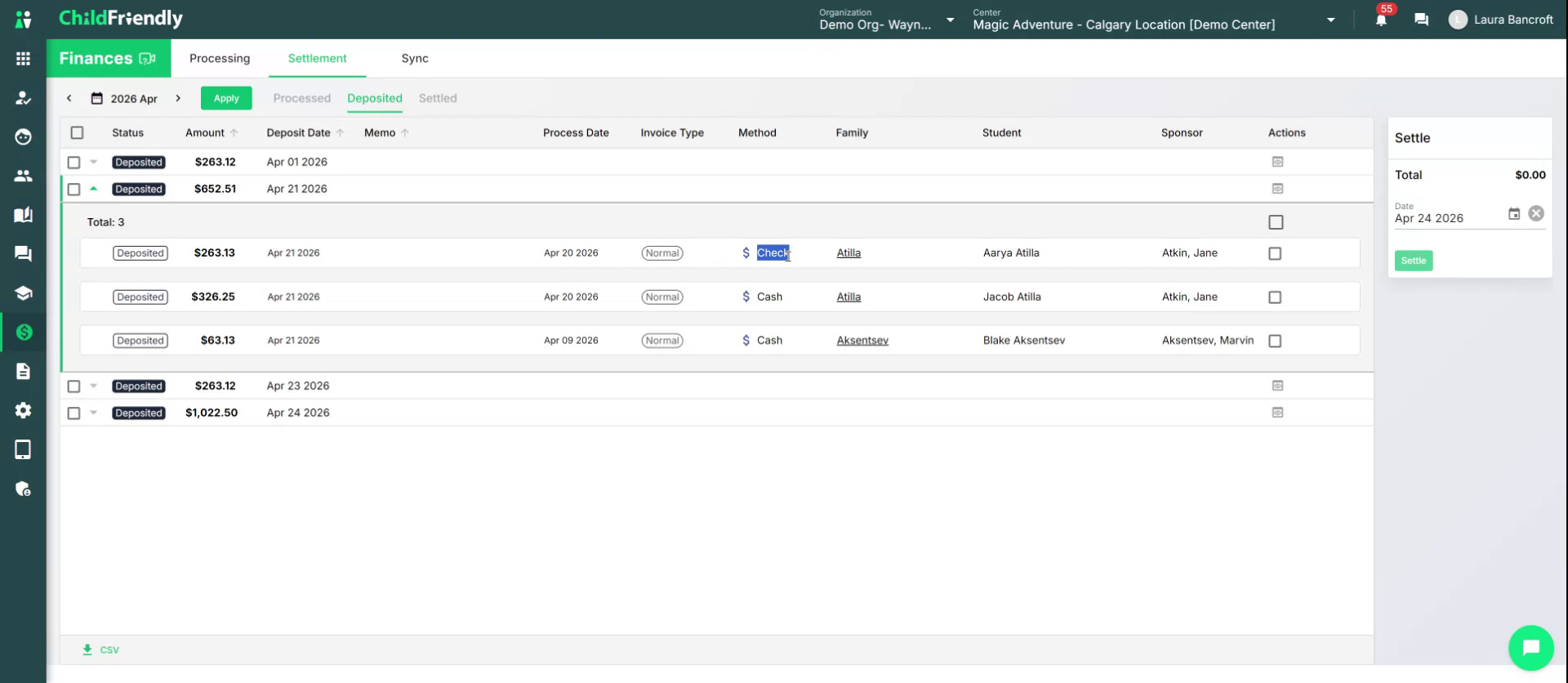Click the action icon for the $1,022.50 deposit

[x=1277, y=413]
